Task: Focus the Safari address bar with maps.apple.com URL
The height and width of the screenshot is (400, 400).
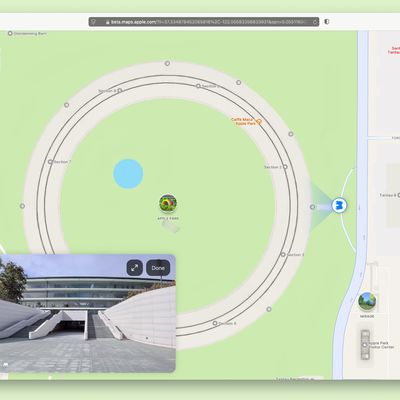Action: pos(204,22)
